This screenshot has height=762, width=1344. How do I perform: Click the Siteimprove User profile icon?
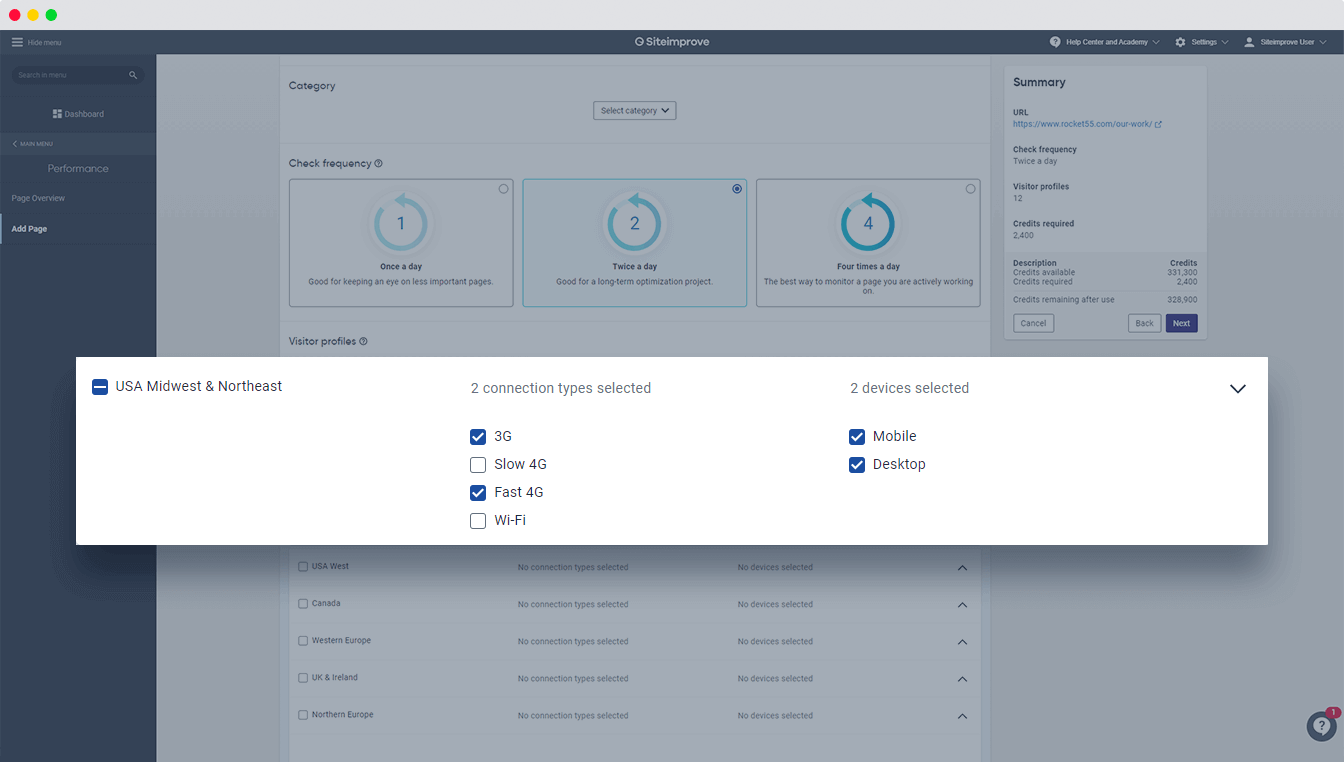(1249, 42)
